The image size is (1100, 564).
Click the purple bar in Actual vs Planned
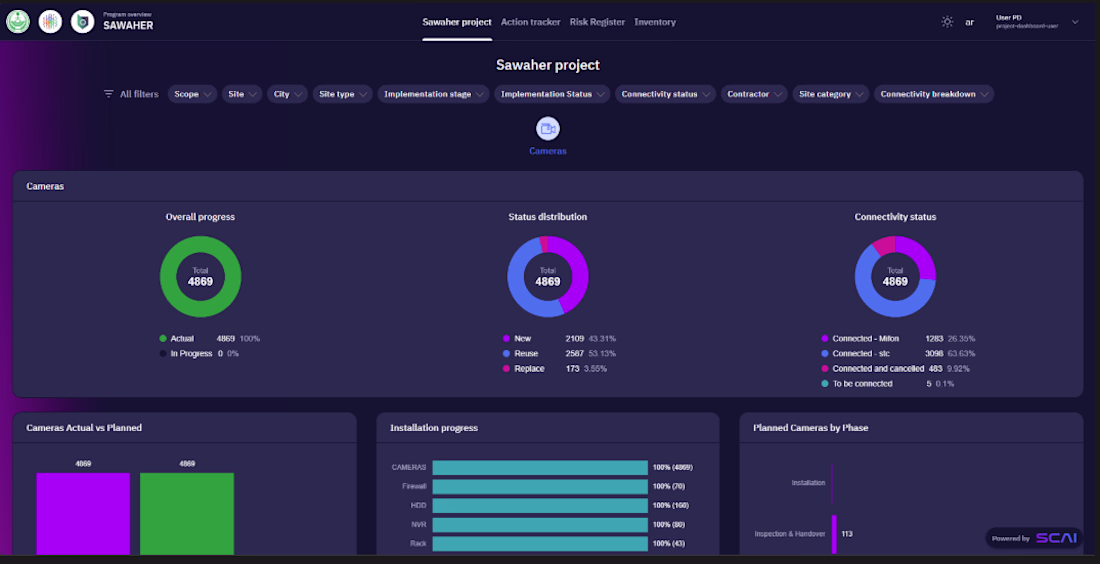(x=83, y=513)
